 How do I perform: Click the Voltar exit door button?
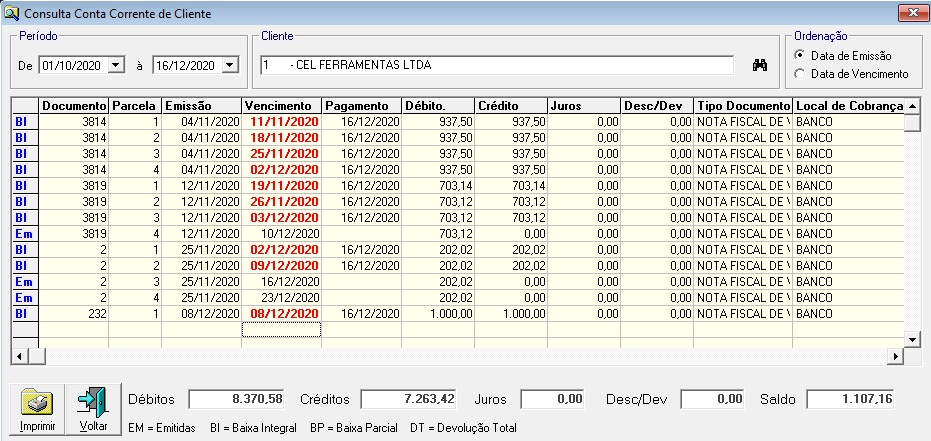pos(93,410)
